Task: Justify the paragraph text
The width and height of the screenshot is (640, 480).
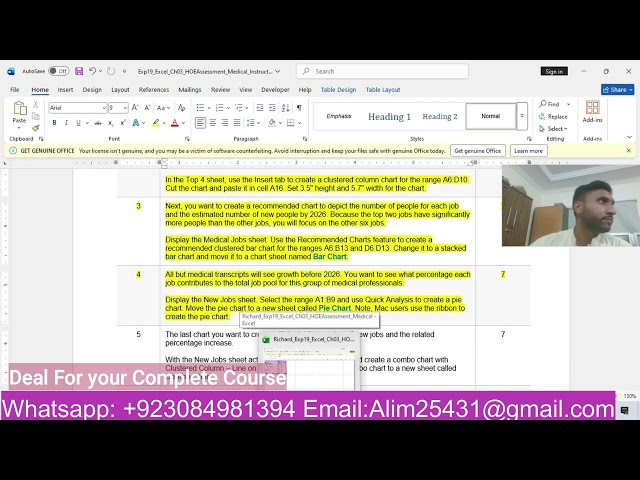Action: (x=237, y=123)
